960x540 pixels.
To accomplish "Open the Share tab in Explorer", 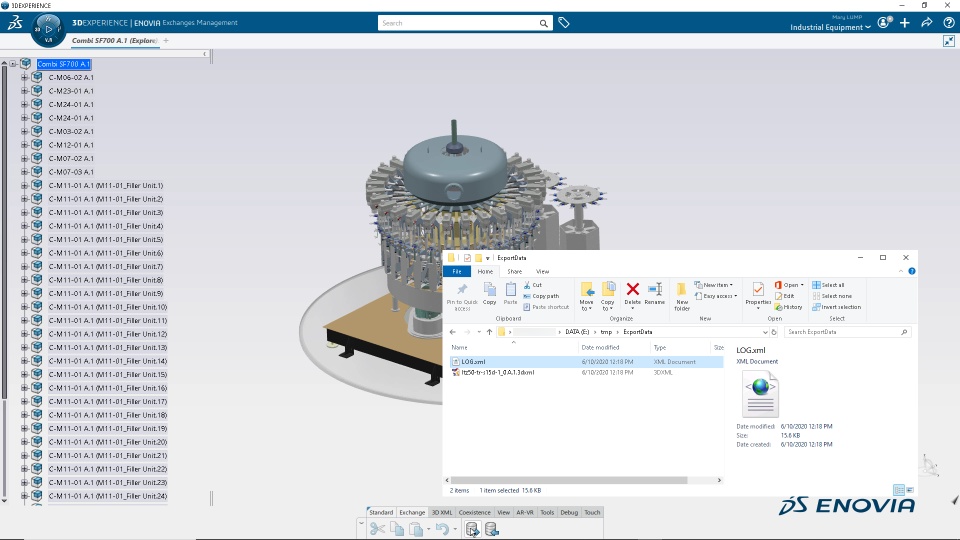I will (514, 271).
